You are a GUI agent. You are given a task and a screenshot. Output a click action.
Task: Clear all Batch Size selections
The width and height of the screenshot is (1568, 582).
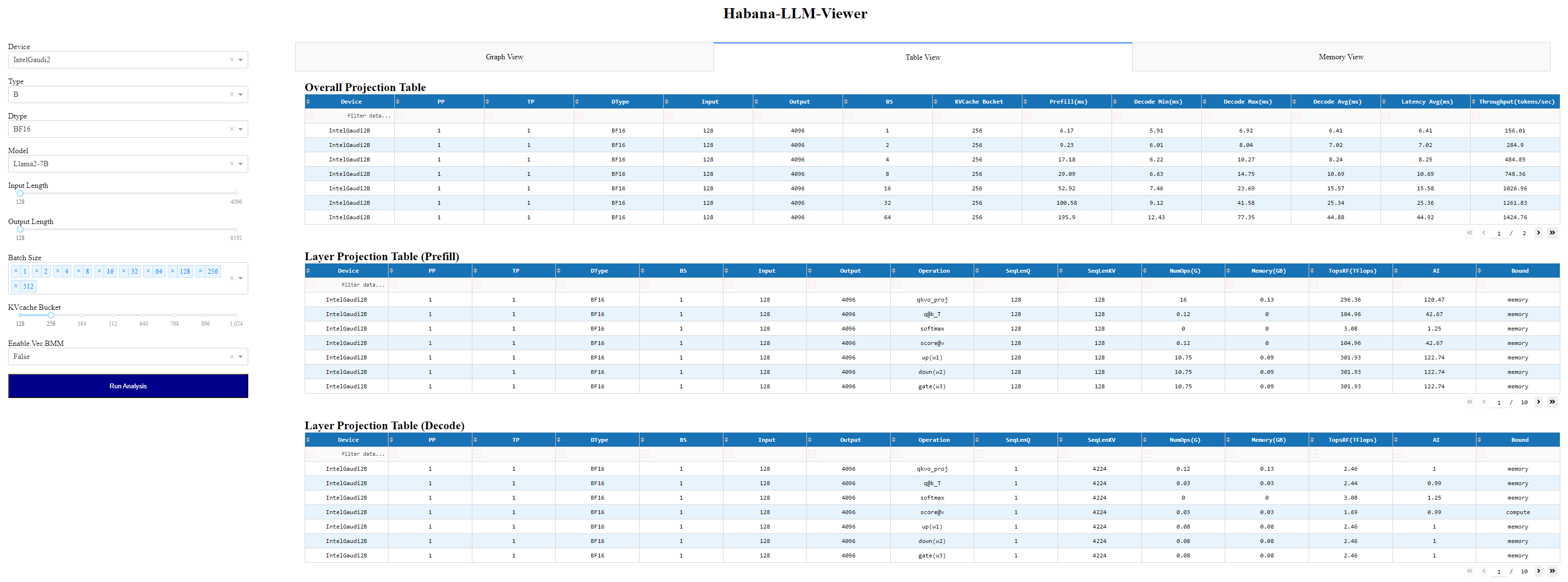231,278
